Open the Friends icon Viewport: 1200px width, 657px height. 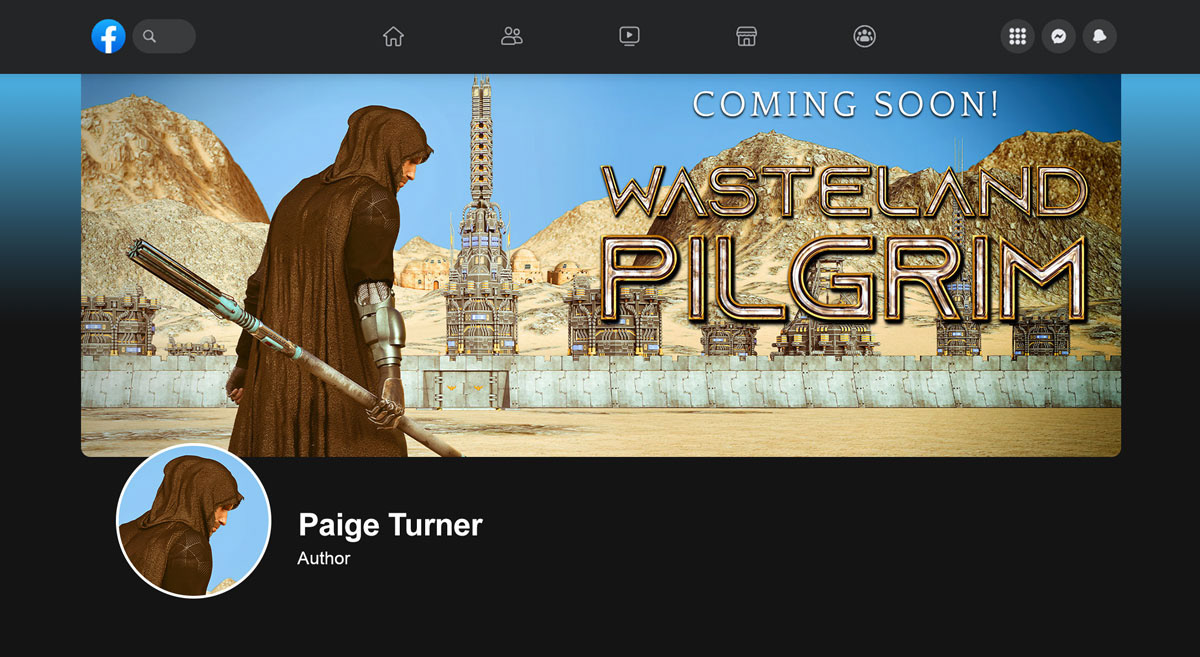point(512,37)
